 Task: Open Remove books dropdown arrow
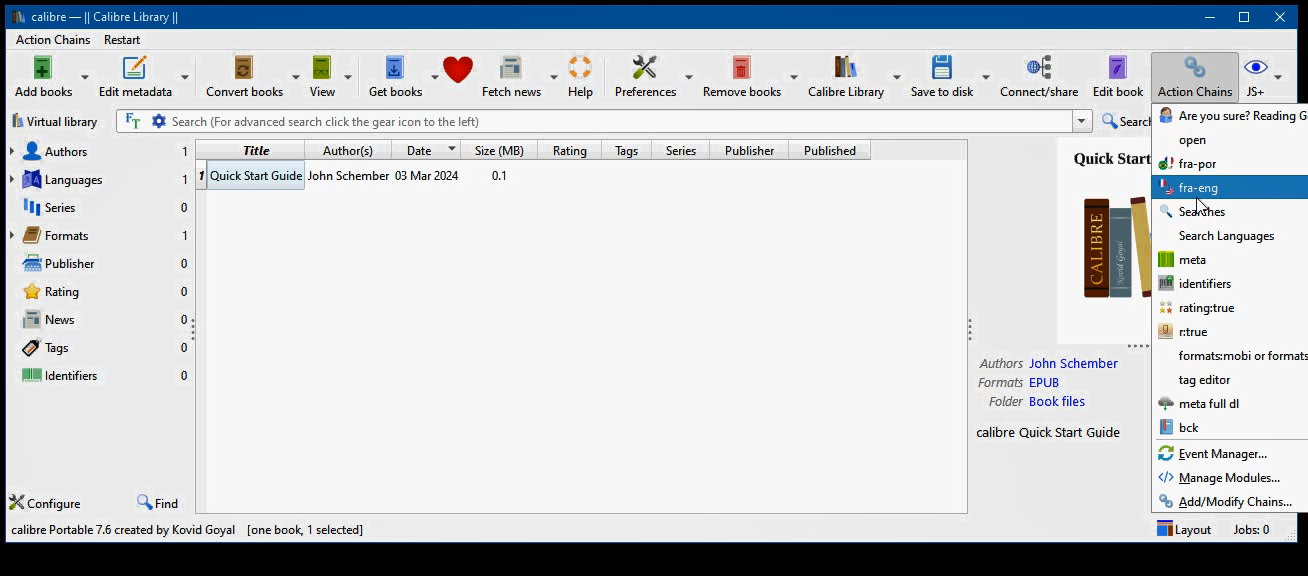point(793,77)
